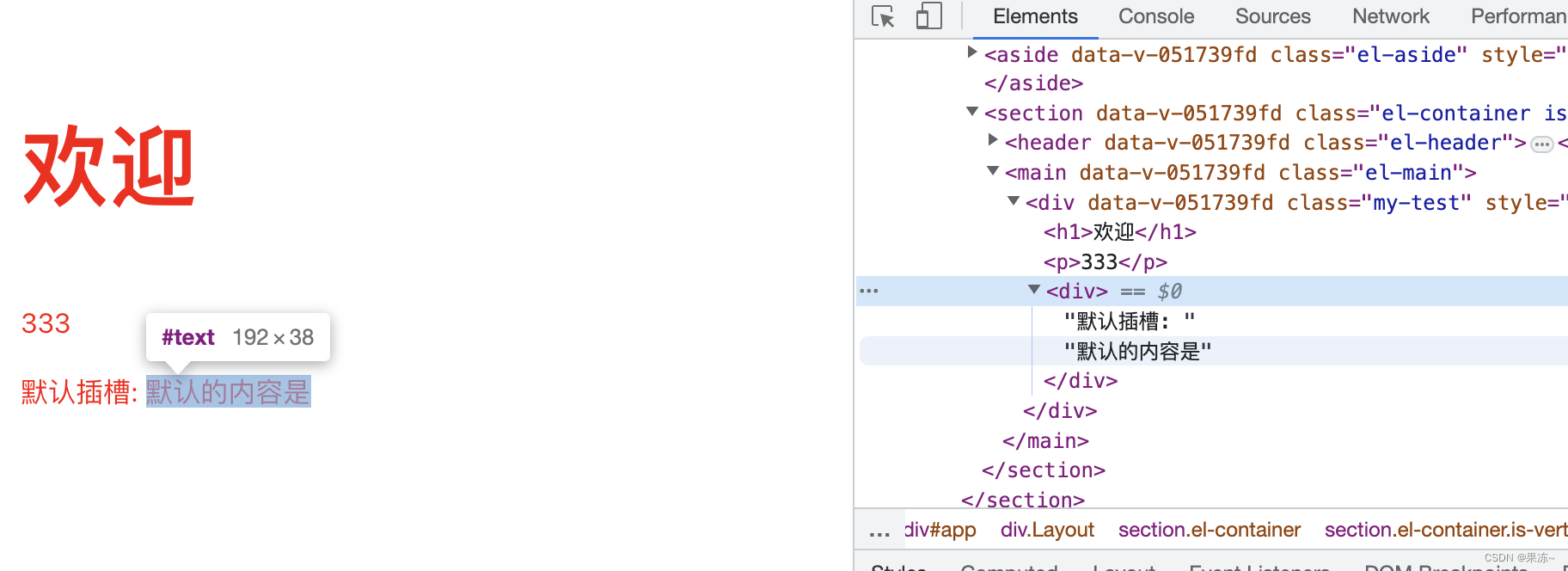The image size is (1568, 571).
Task: Toggle the device toolbar icon
Action: [928, 16]
